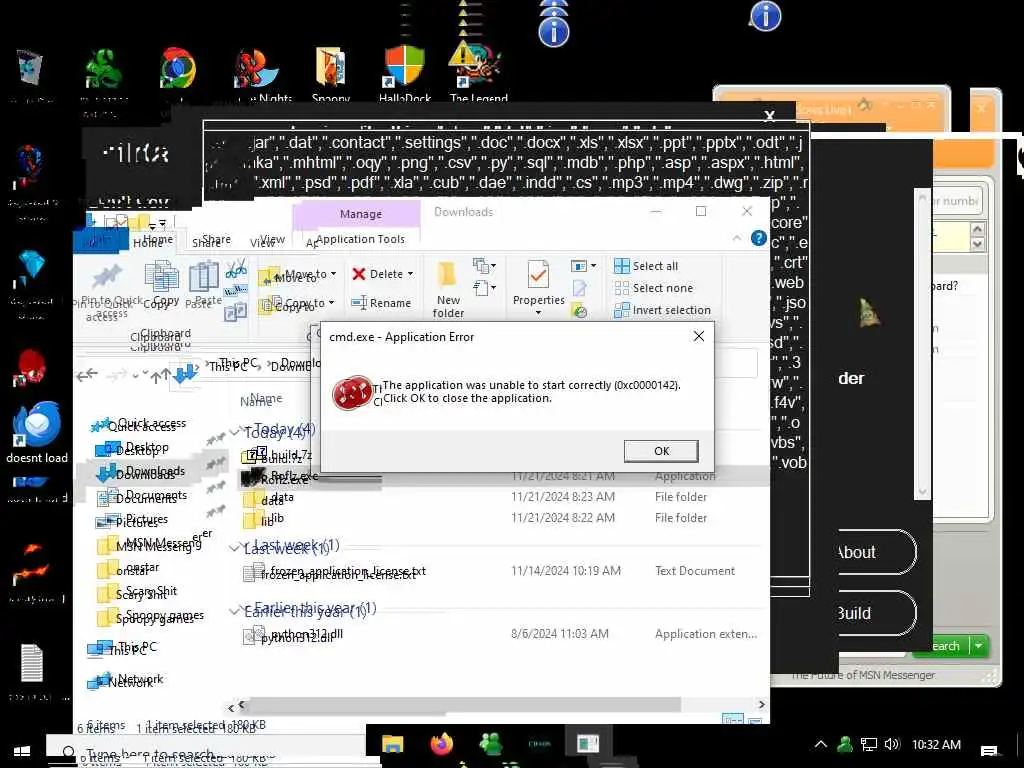Open Firefox from taskbar
This screenshot has width=1024, height=768.
click(441, 743)
